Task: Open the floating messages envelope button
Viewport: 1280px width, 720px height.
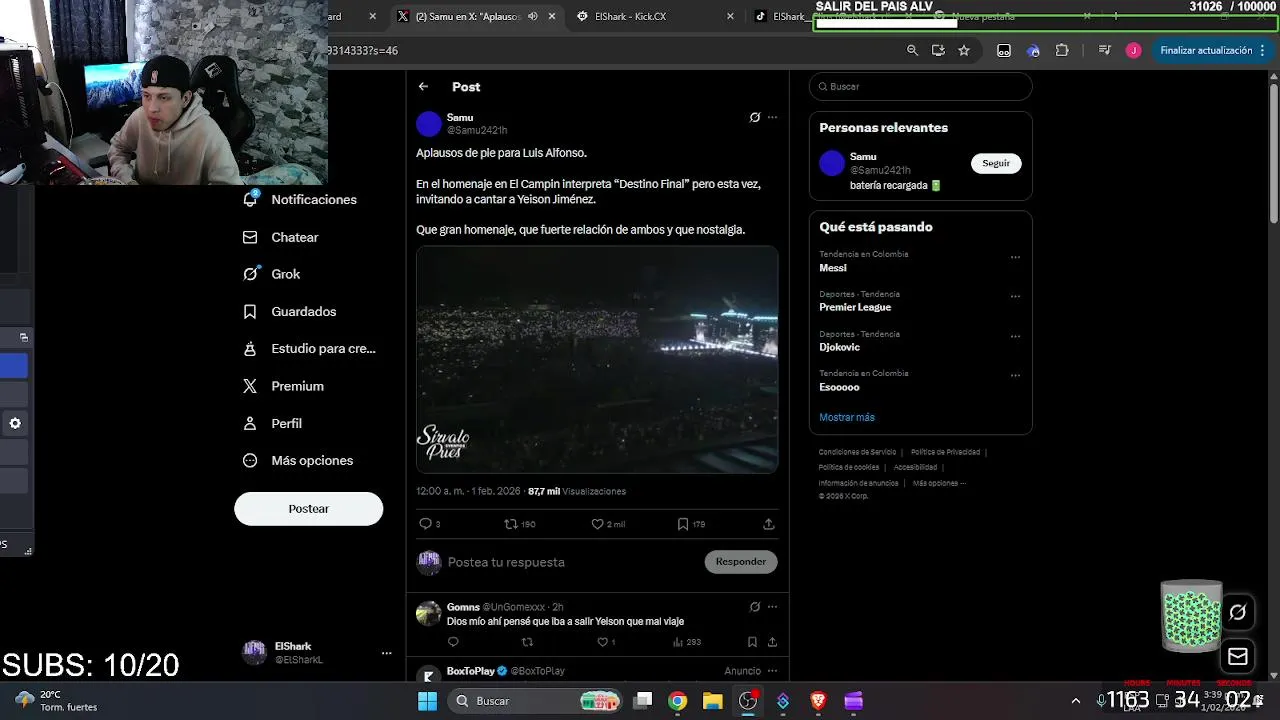Action: tap(1238, 657)
